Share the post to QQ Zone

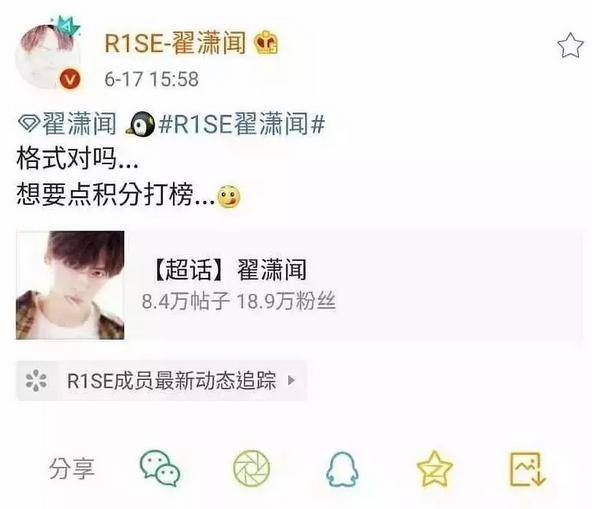[435, 469]
